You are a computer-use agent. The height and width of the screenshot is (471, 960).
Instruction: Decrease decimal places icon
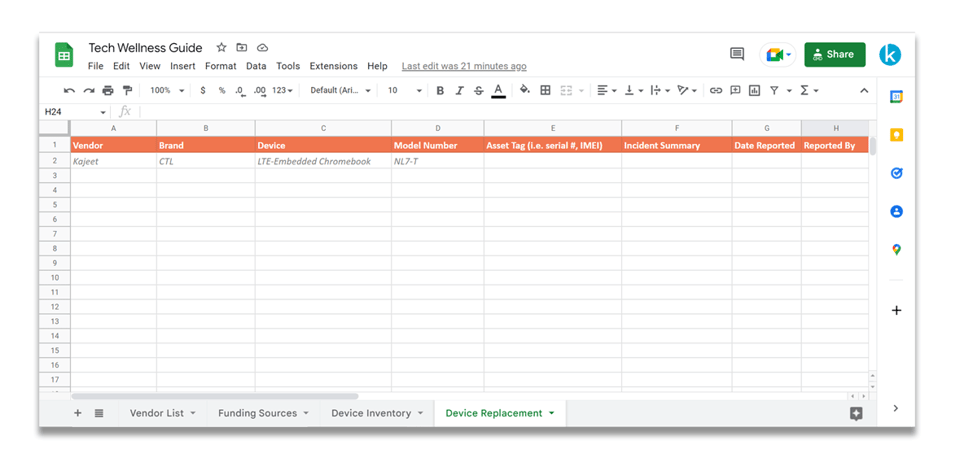tap(241, 91)
